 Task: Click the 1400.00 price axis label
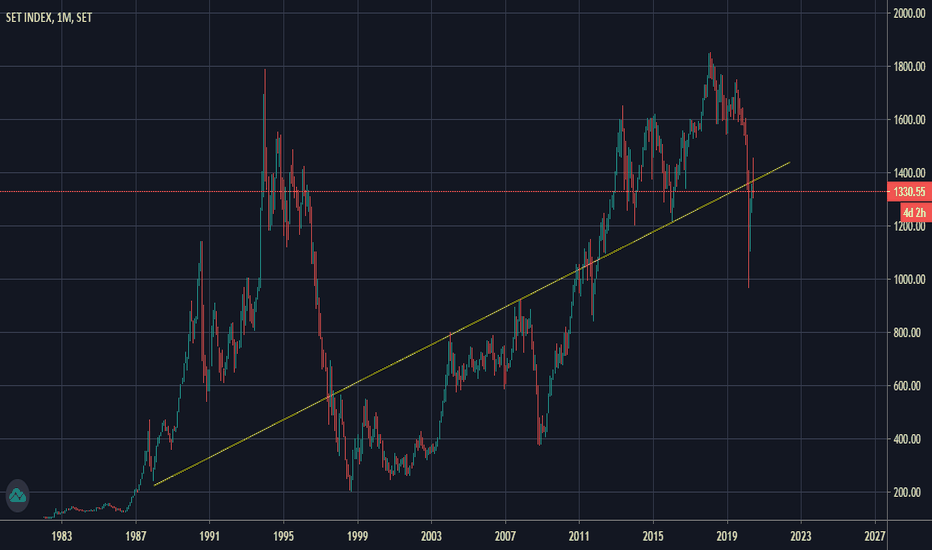(x=909, y=173)
